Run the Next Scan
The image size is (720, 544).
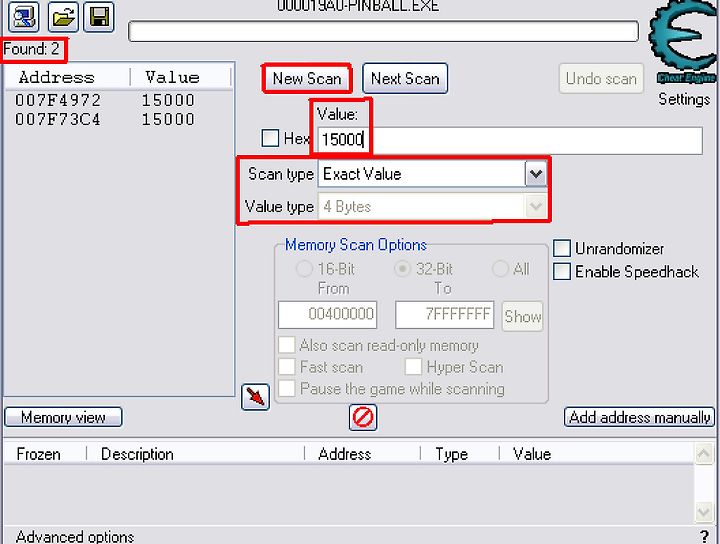point(405,79)
